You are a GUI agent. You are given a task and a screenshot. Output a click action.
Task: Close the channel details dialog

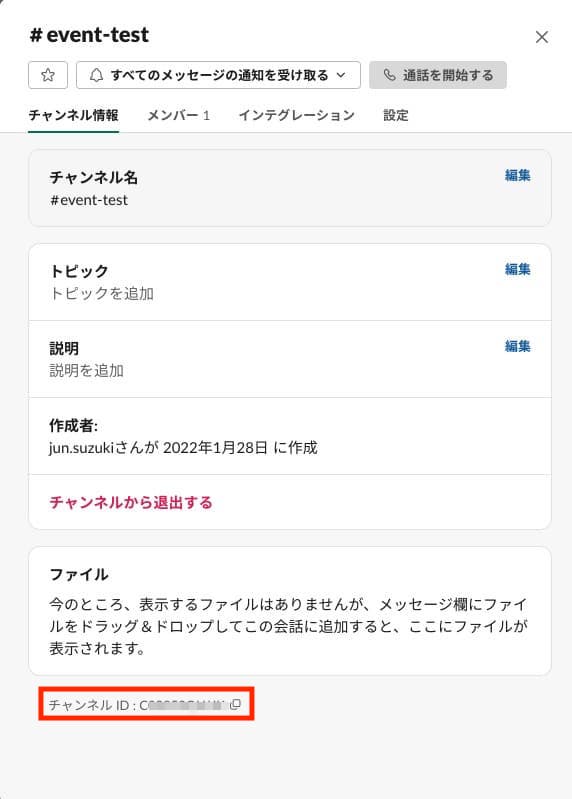(542, 37)
